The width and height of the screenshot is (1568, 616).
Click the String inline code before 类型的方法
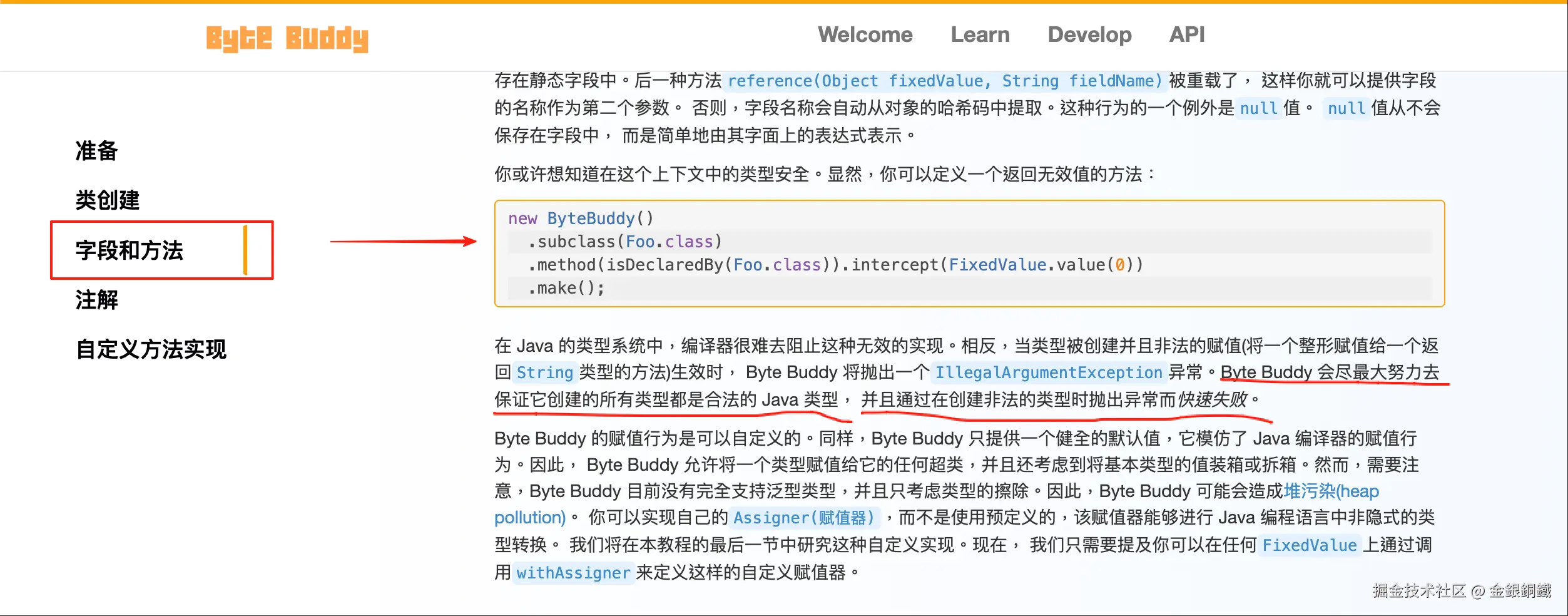544,373
